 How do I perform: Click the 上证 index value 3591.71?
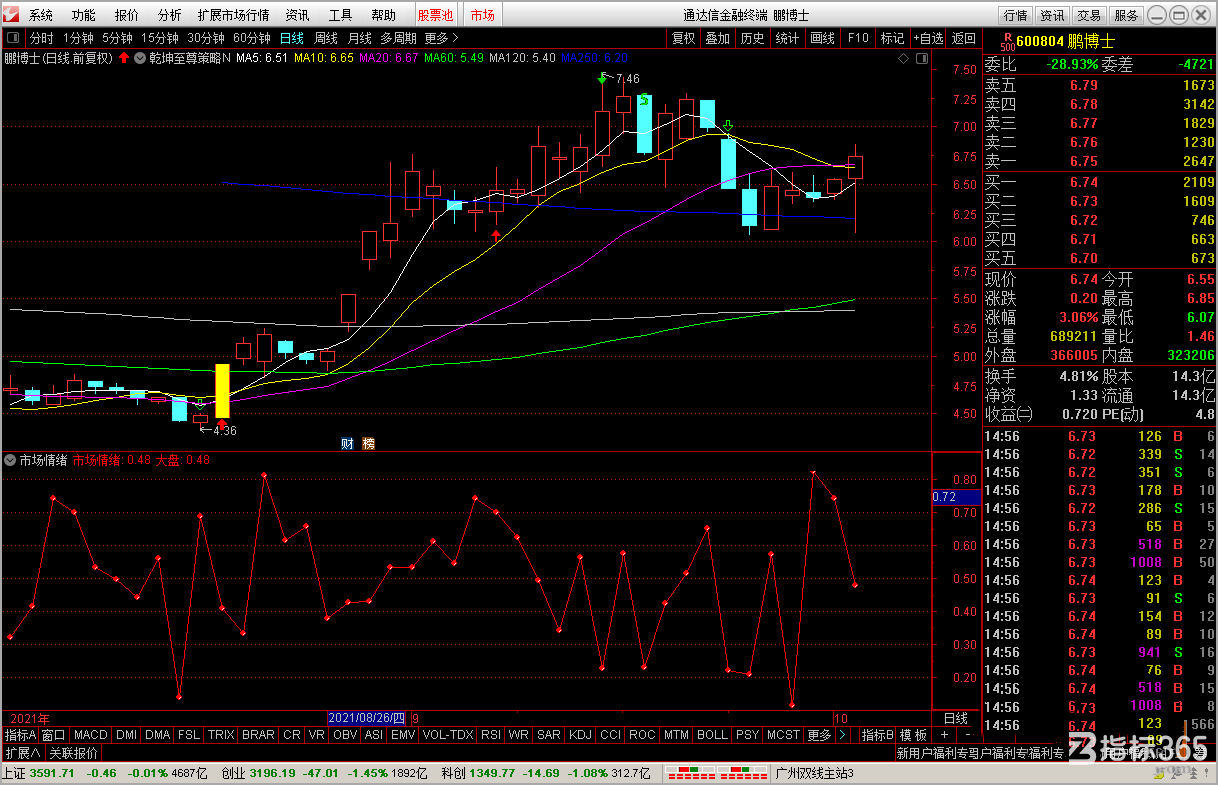pyautogui.click(x=52, y=773)
